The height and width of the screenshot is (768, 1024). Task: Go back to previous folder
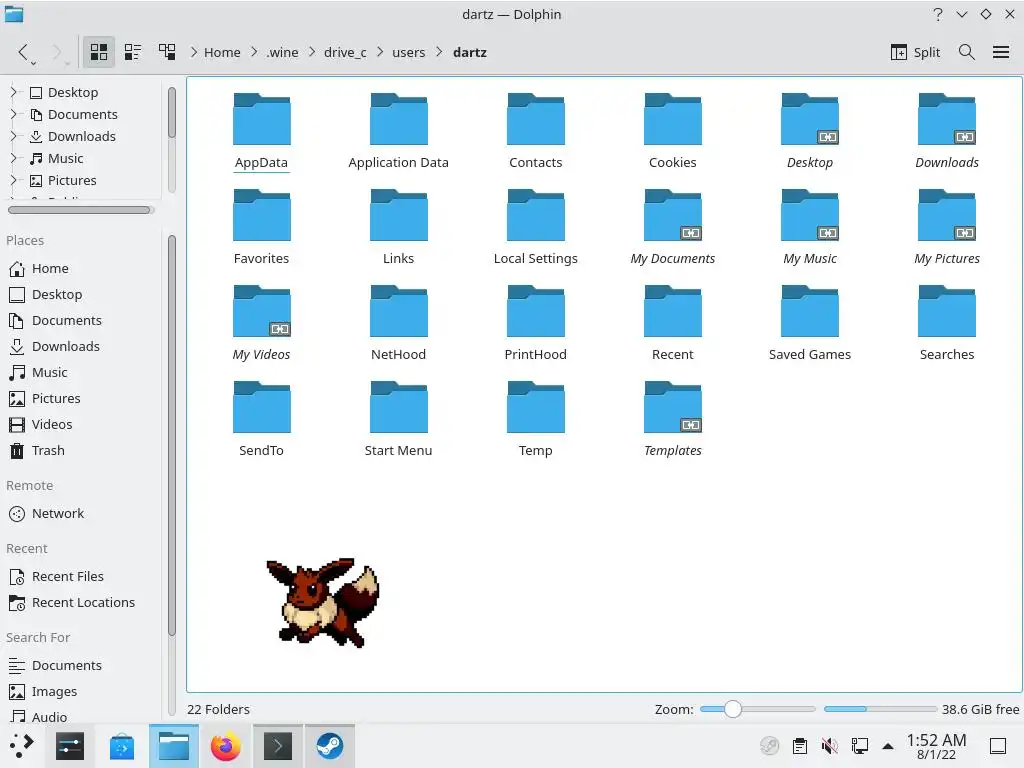[24, 52]
